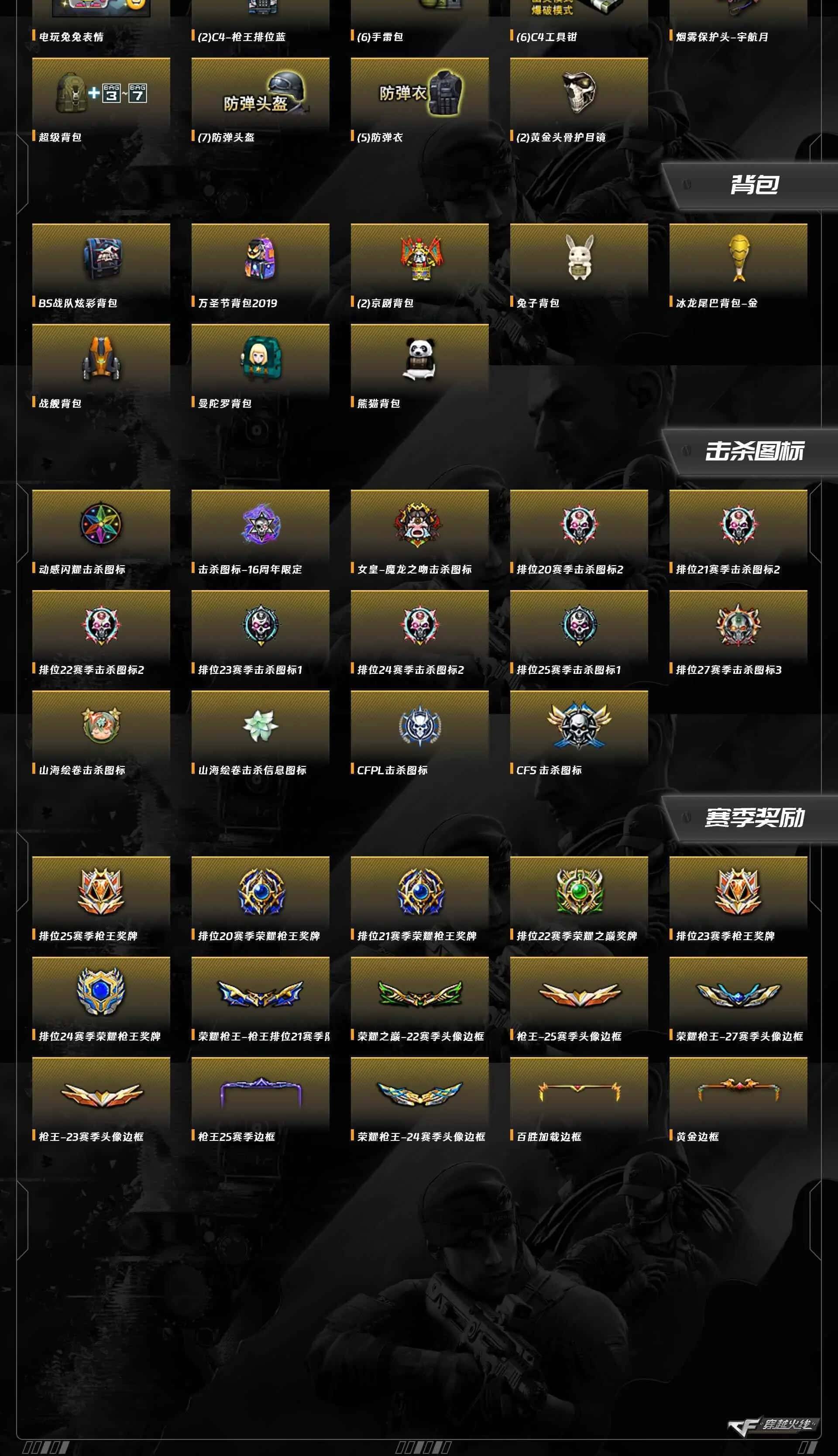
Task: Select the 防弹头盔 helmet item
Action: point(260,100)
